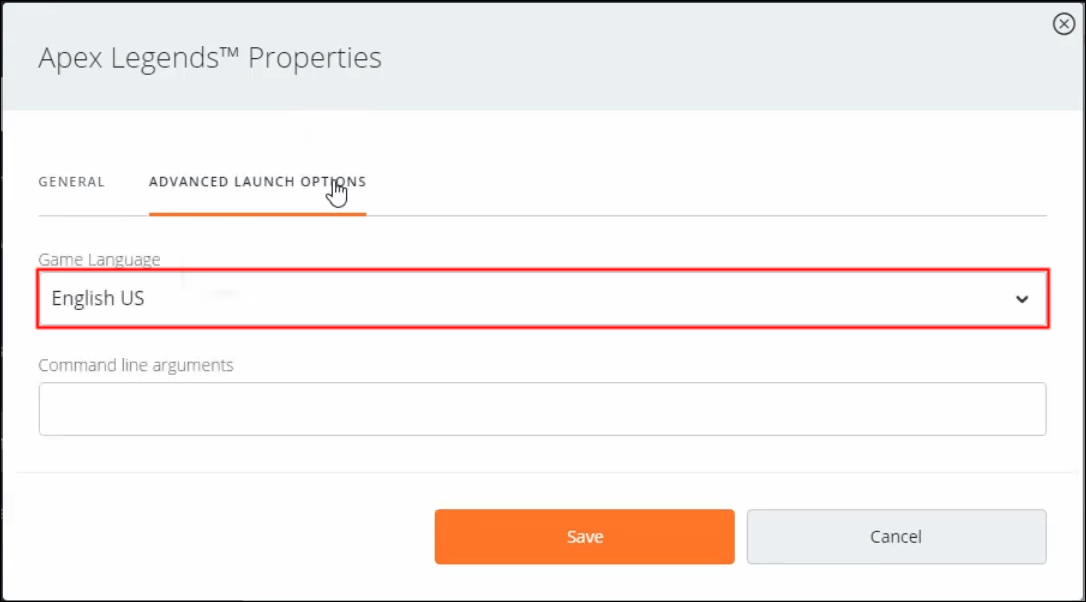Viewport: 1086px width, 602px height.
Task: Click the chevron arrow in the language selector
Action: click(1022, 299)
